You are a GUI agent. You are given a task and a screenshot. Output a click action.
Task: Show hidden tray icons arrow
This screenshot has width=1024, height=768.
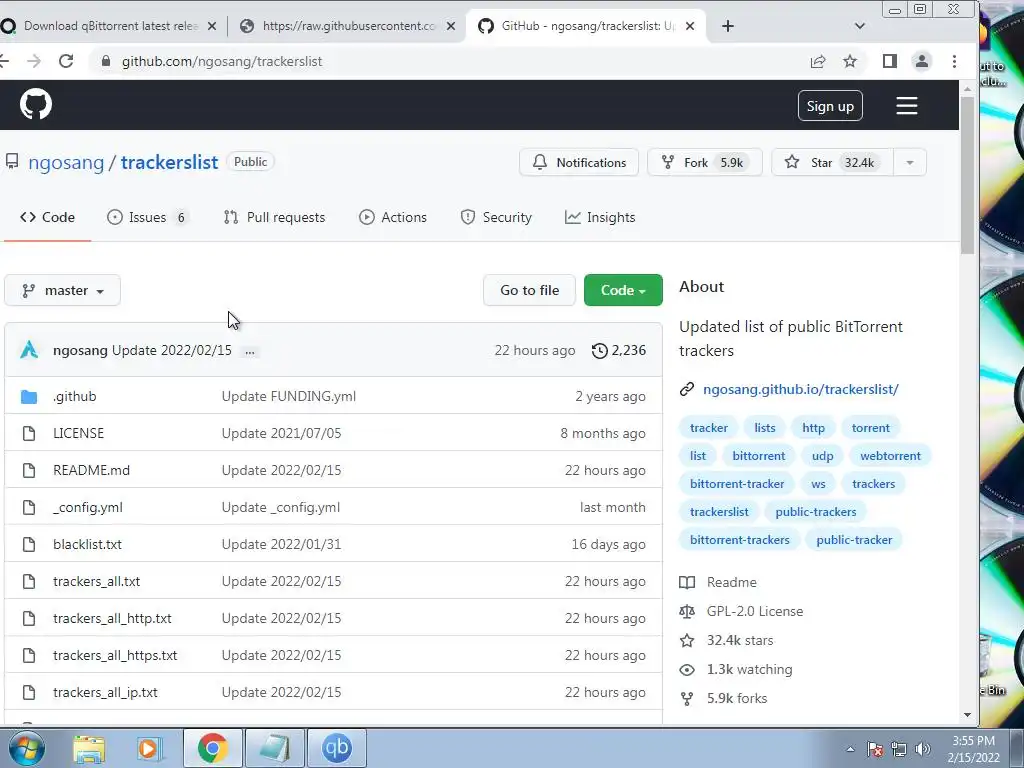(850, 749)
